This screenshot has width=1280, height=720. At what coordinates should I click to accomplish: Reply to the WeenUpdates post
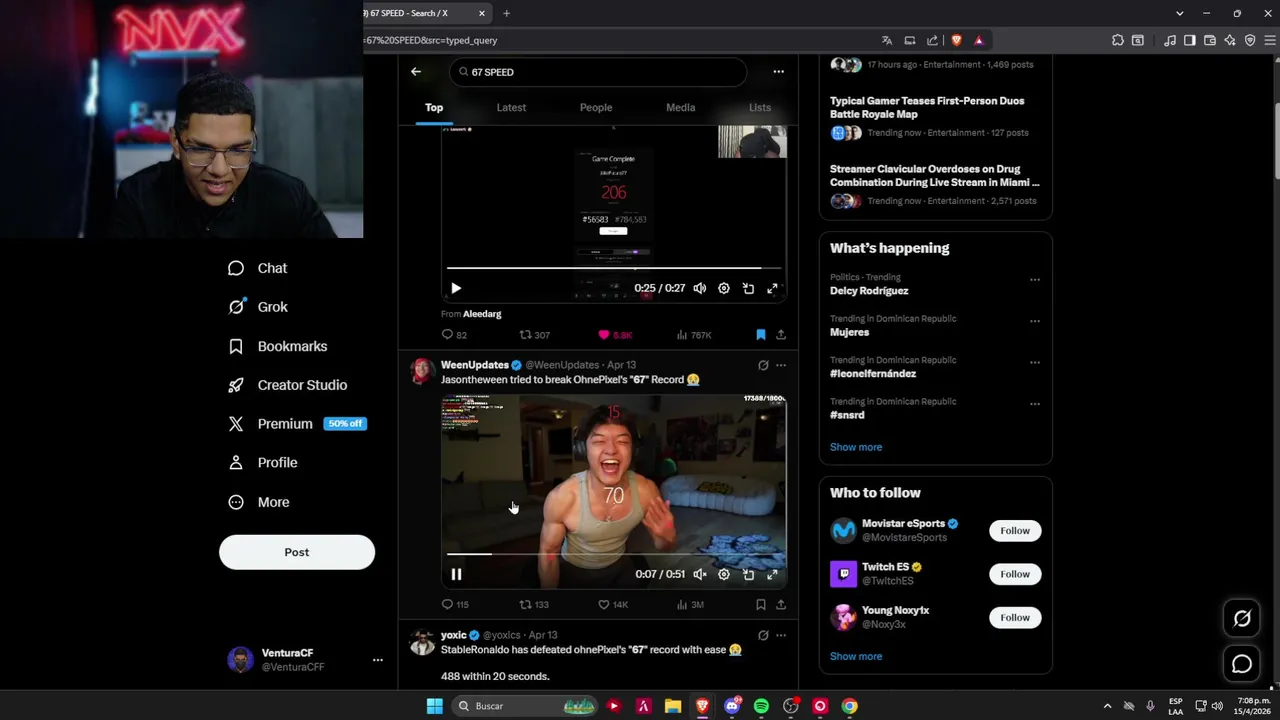(x=455, y=605)
